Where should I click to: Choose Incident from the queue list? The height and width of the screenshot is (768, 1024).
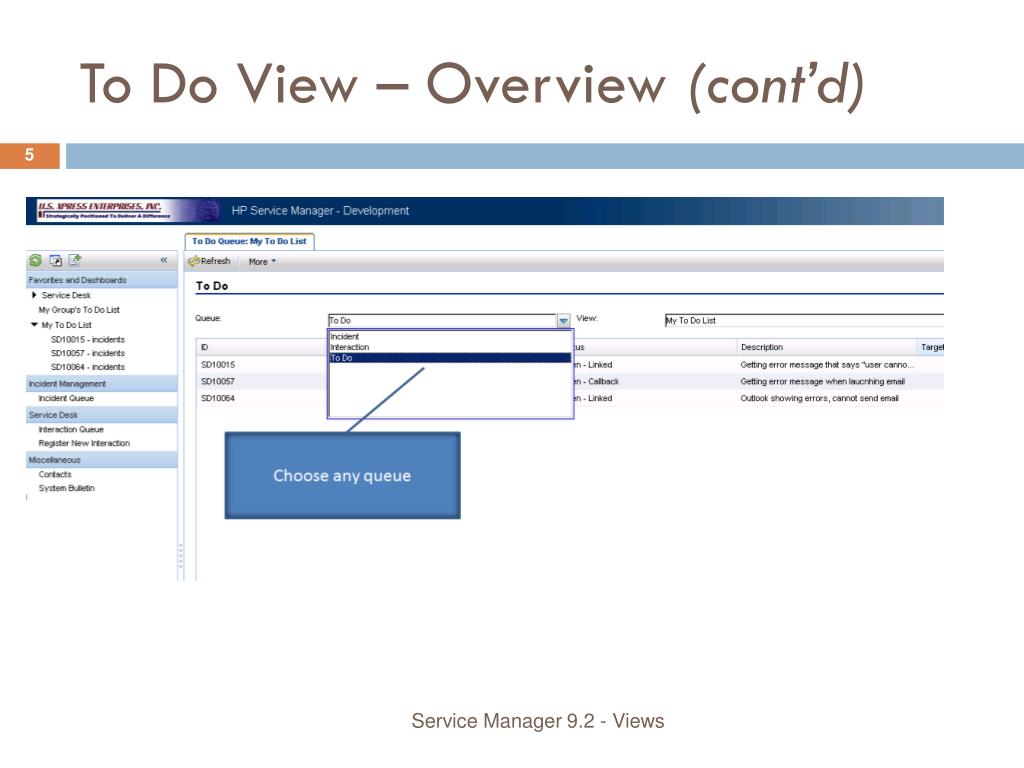pyautogui.click(x=450, y=336)
